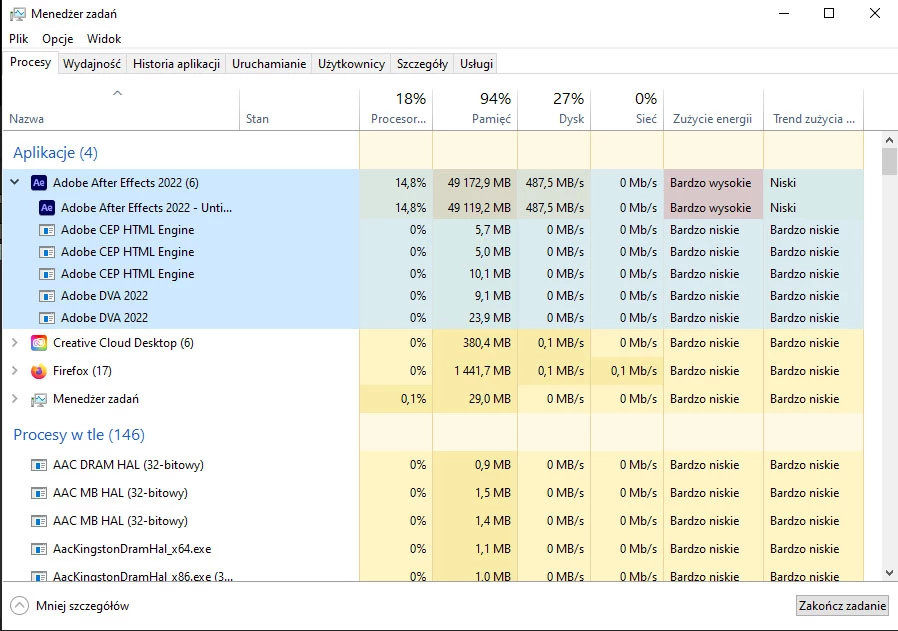Click the vertical scrollbar thumb
Image resolution: width=898 pixels, height=631 pixels.
pos(889,161)
